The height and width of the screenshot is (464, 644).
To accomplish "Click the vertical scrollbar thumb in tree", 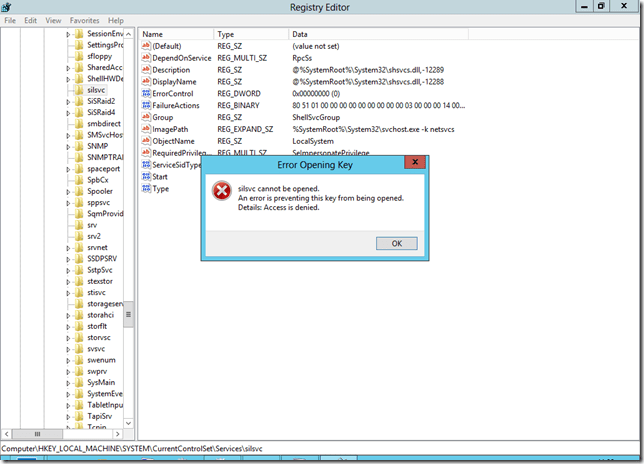I will (x=129, y=314).
